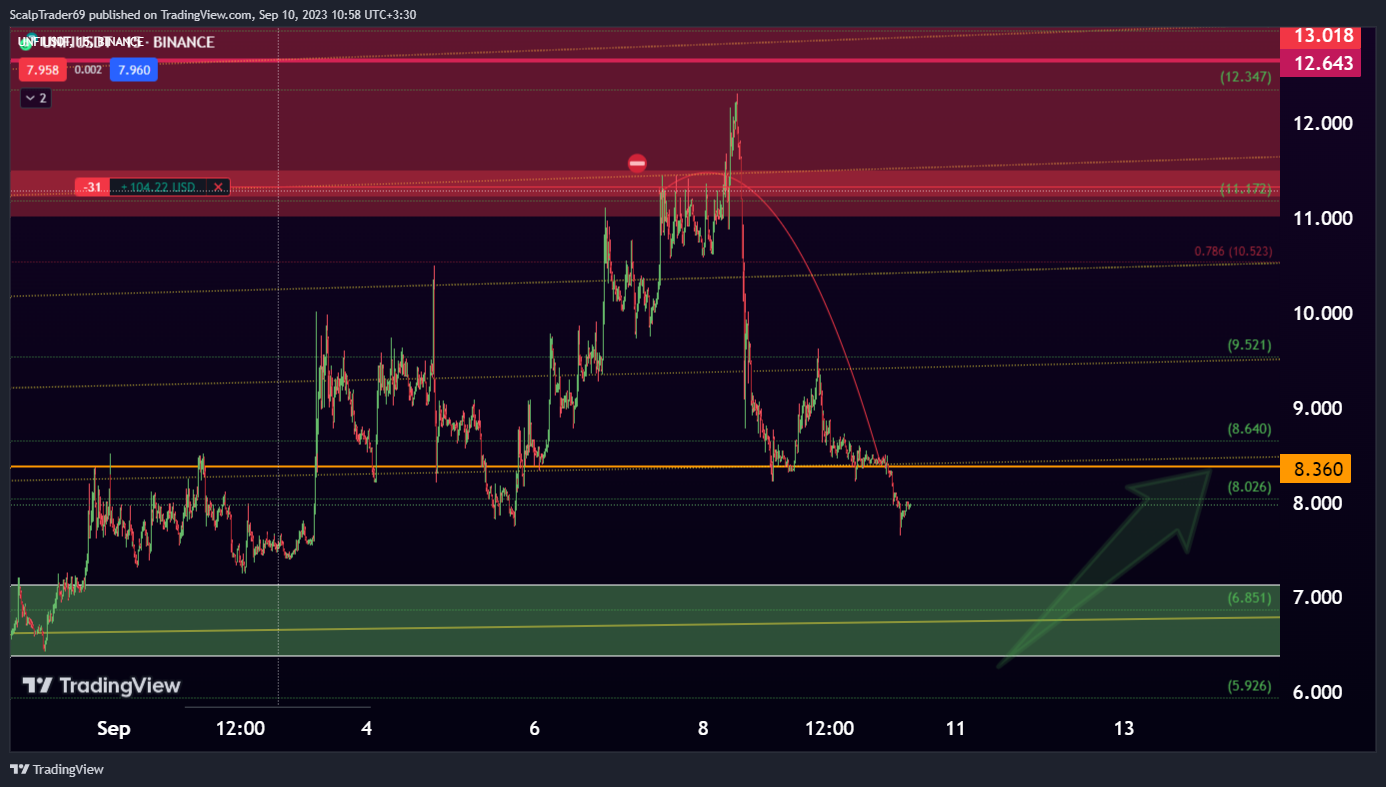Click the -31 position quantity label
This screenshot has height=787, width=1386.
[91, 187]
